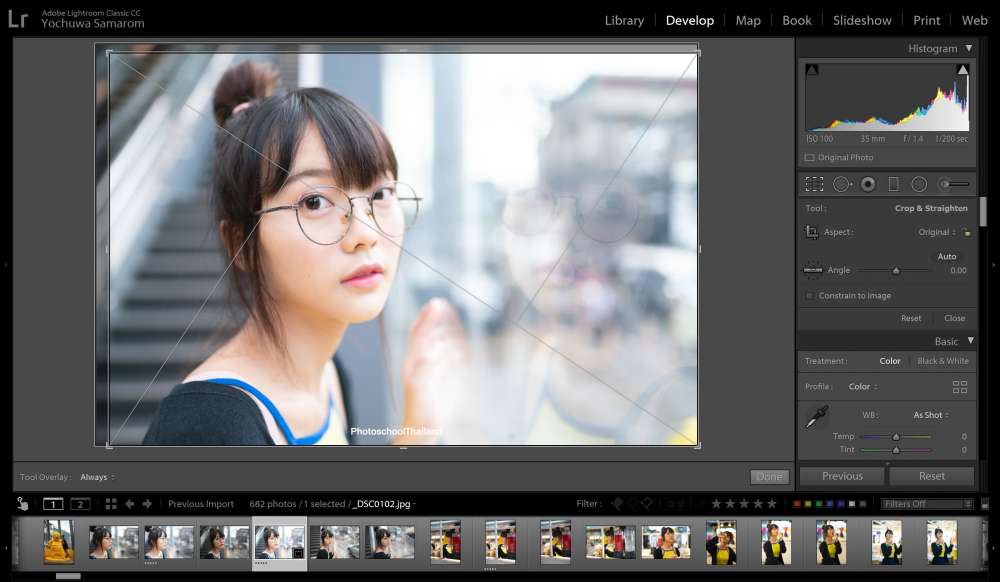1000x582 pixels.
Task: Select the Radial Filter tool
Action: (919, 184)
